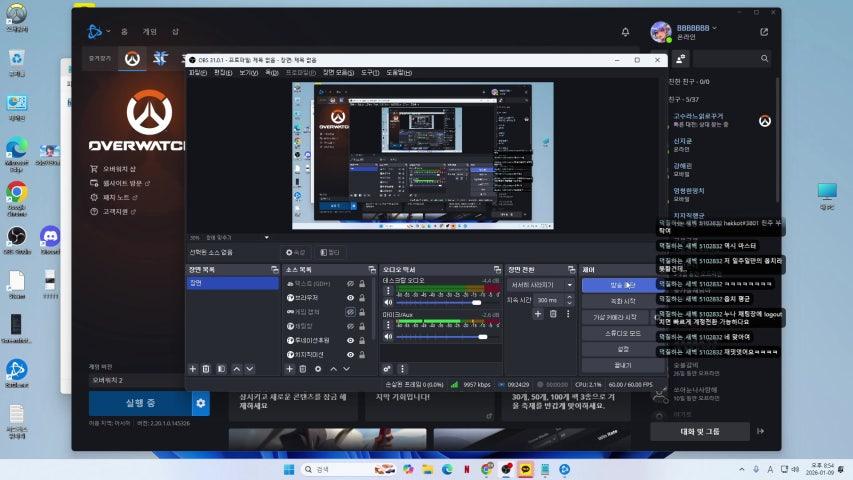
Task: Open the preview zoom scaling dropdown
Action: click(x=265, y=238)
